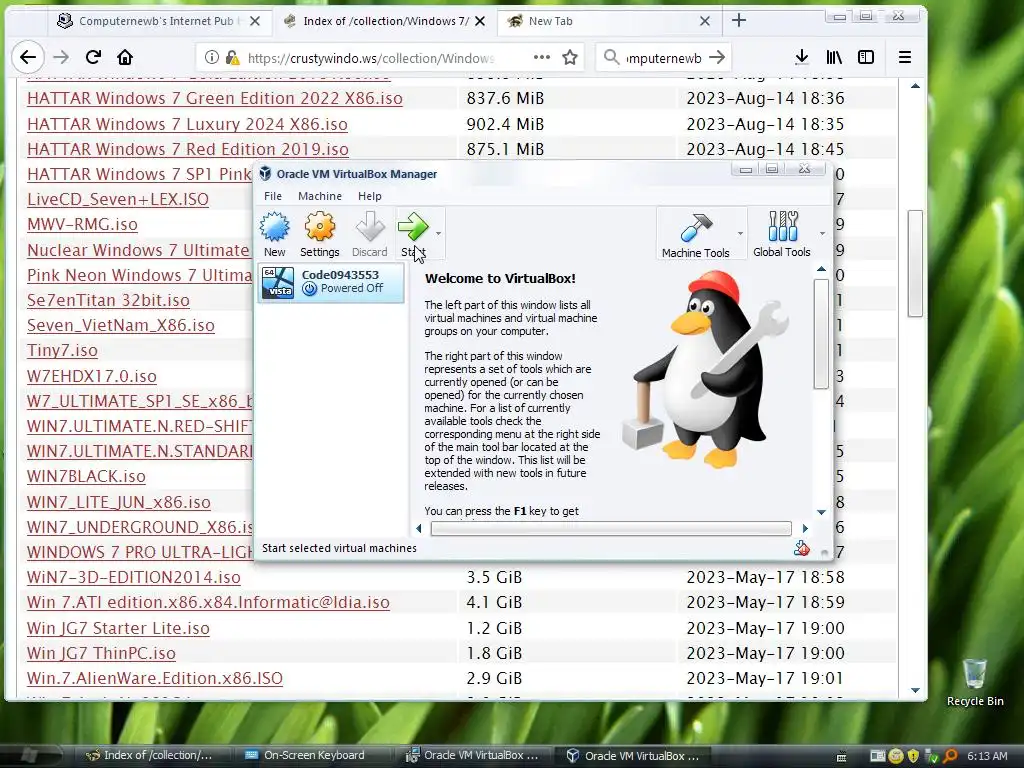Show site information icon in address bar
The image size is (1024, 768).
pos(212,57)
